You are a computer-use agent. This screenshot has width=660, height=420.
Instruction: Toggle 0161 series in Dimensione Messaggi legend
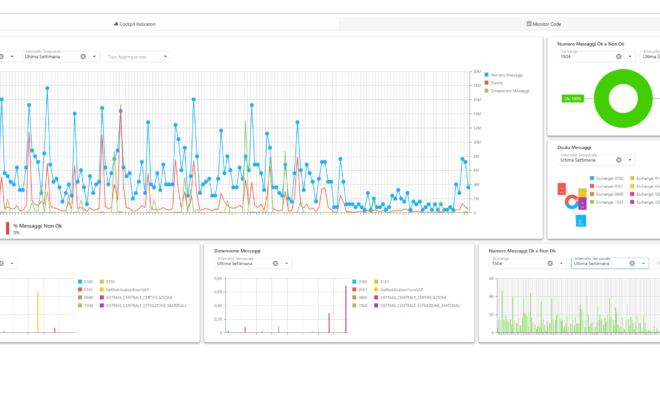pos(360,290)
